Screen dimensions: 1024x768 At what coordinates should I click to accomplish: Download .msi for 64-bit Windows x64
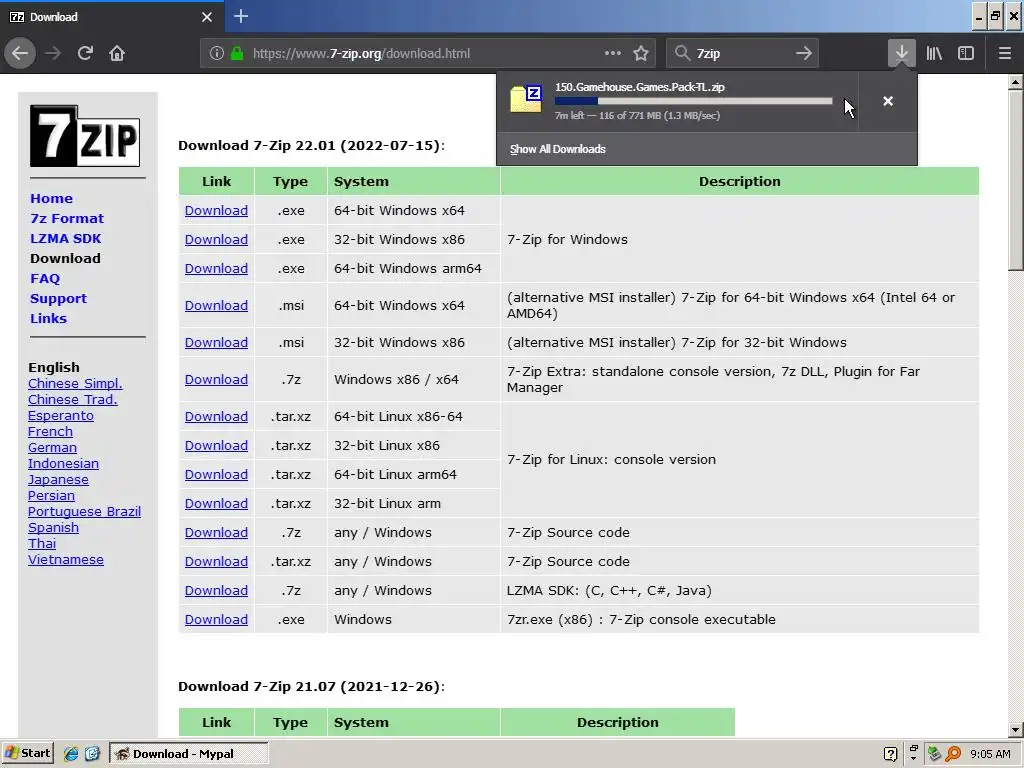coord(216,306)
